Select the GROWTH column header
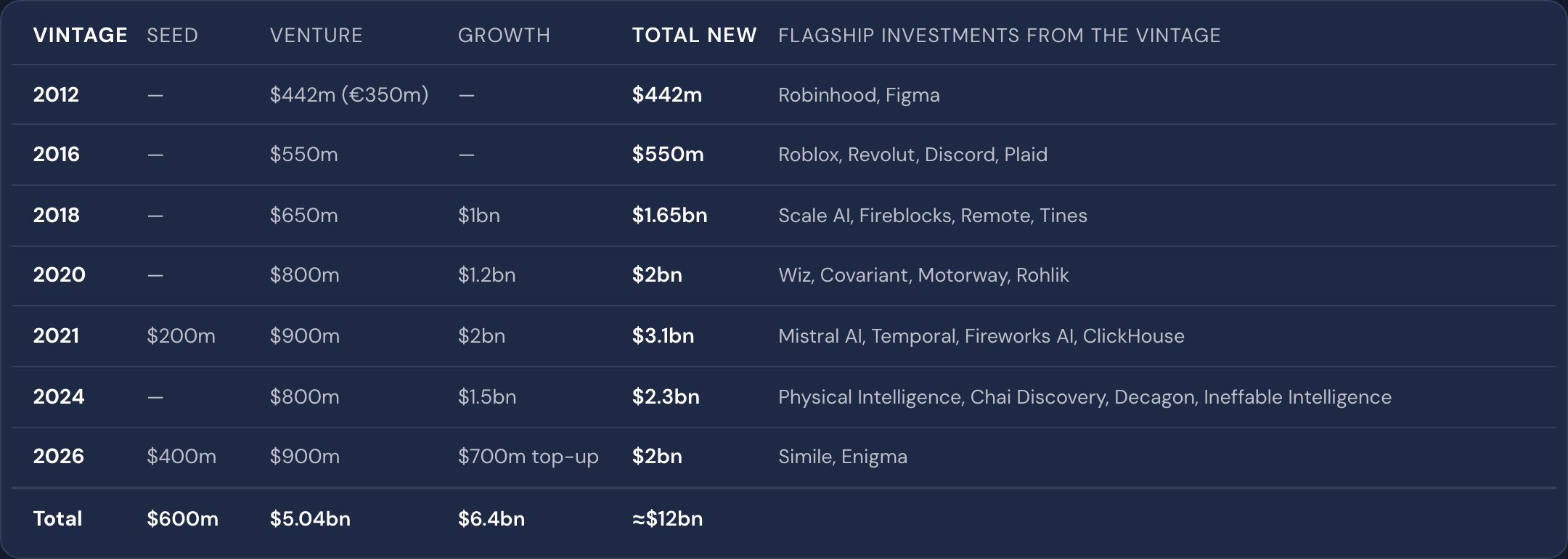Image resolution: width=1568 pixels, height=559 pixels. [x=504, y=35]
